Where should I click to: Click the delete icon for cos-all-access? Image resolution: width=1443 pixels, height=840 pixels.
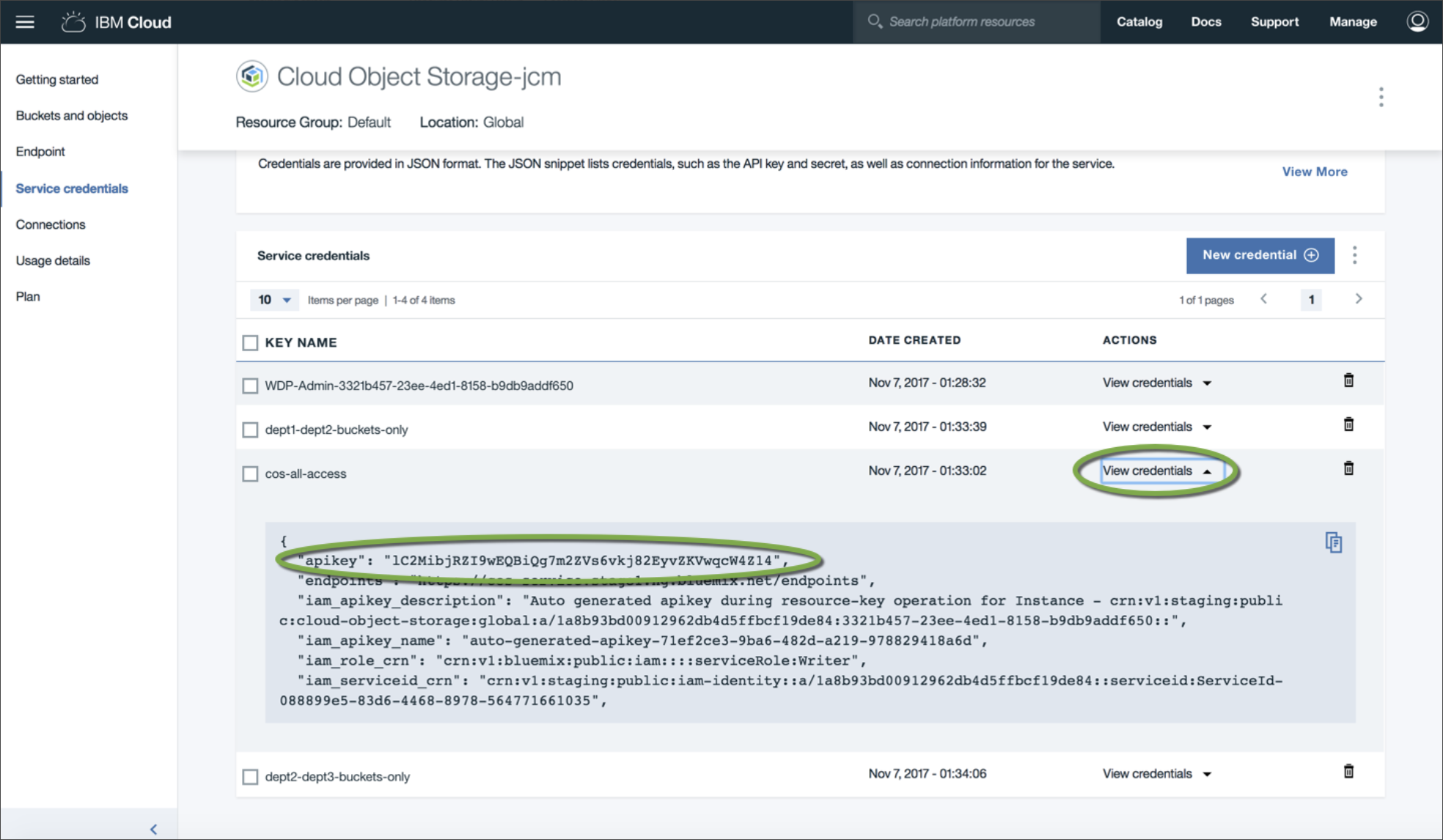1349,468
